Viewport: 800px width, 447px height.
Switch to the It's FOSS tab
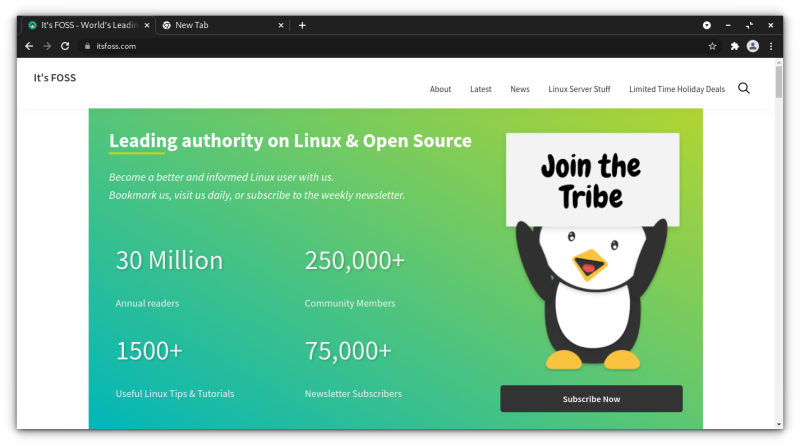pyautogui.click(x=89, y=25)
